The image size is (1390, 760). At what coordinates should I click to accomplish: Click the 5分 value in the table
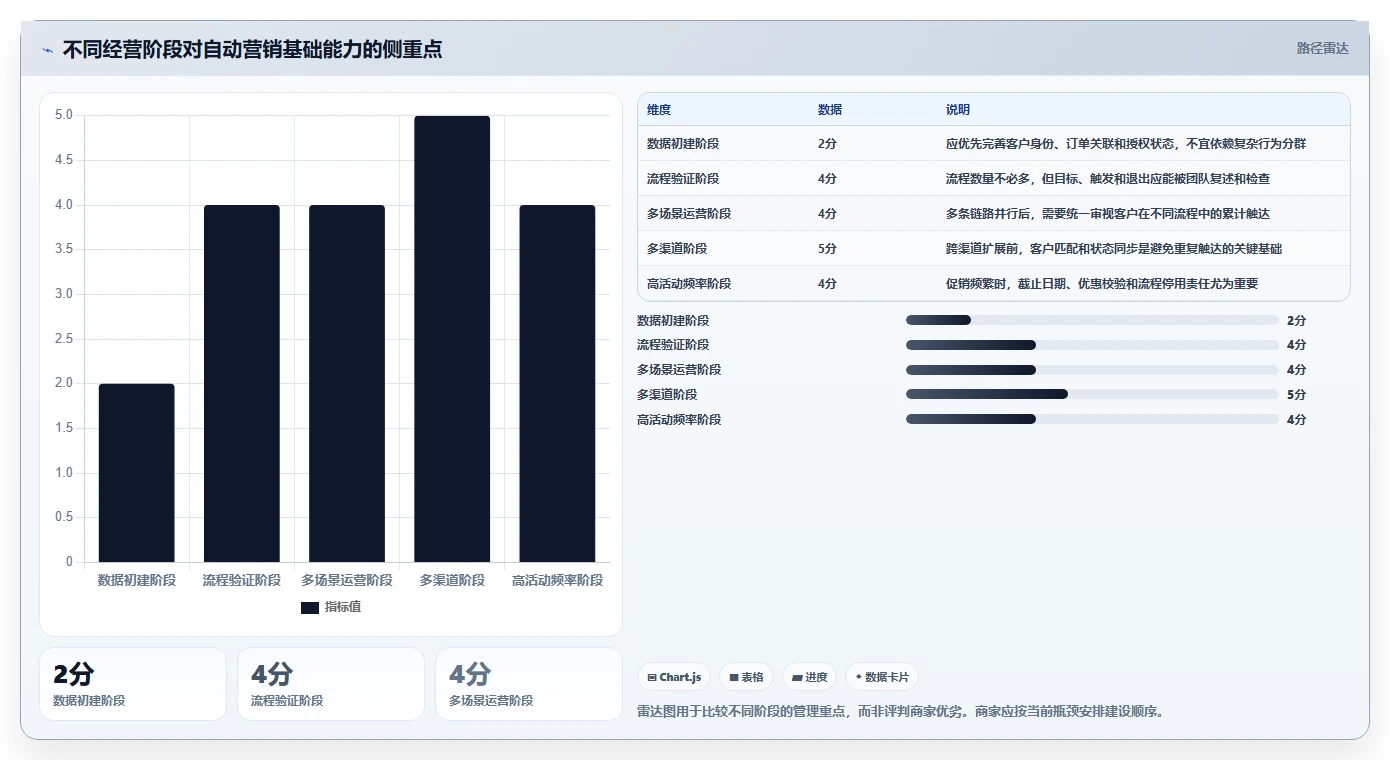(x=827, y=249)
